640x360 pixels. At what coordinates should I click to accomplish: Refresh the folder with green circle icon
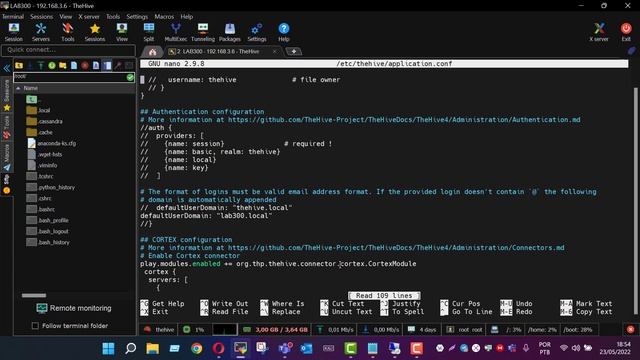(52, 65)
